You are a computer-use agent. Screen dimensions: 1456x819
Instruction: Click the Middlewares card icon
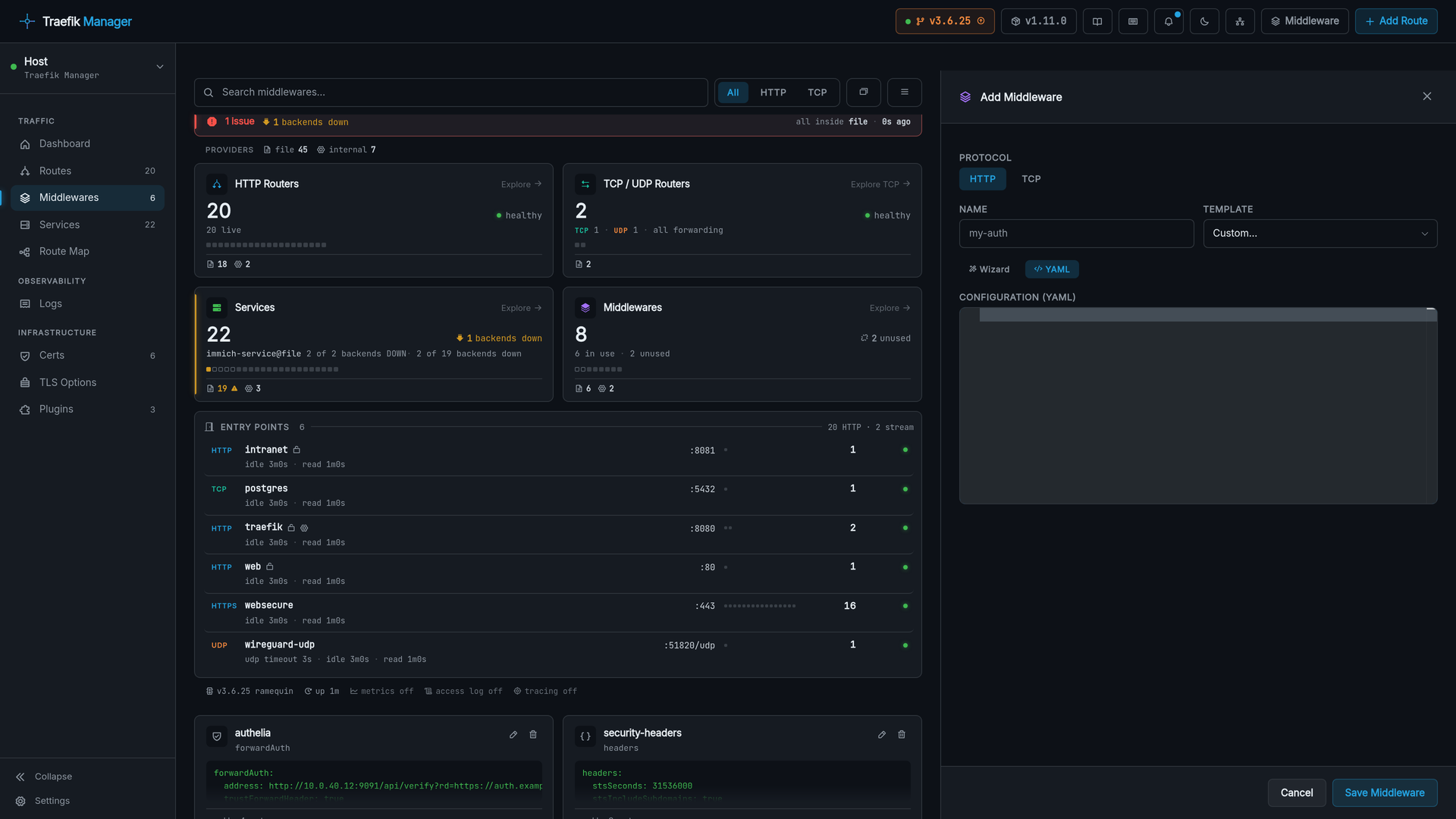(585, 308)
